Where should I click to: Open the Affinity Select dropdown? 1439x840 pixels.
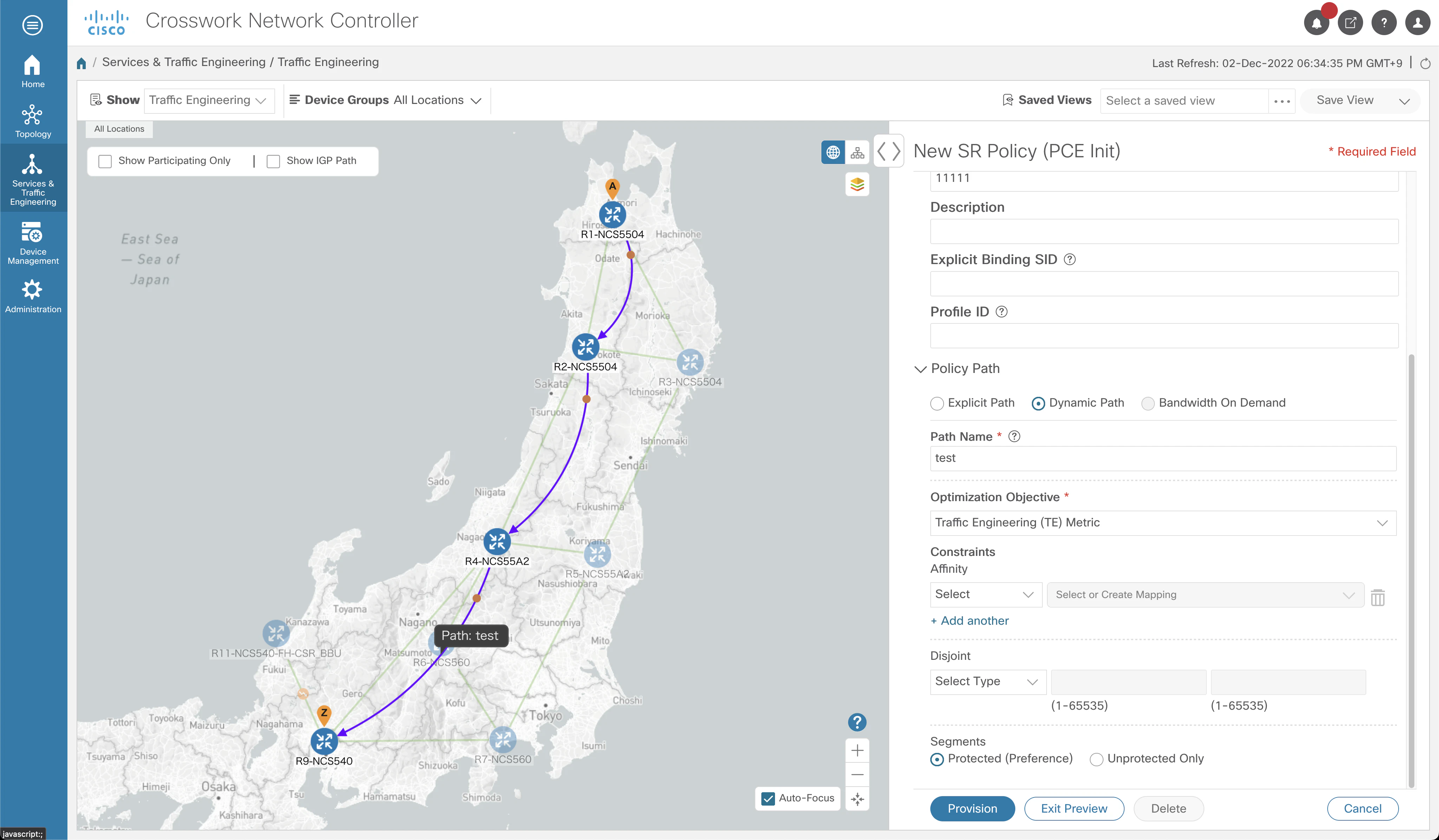[985, 595]
